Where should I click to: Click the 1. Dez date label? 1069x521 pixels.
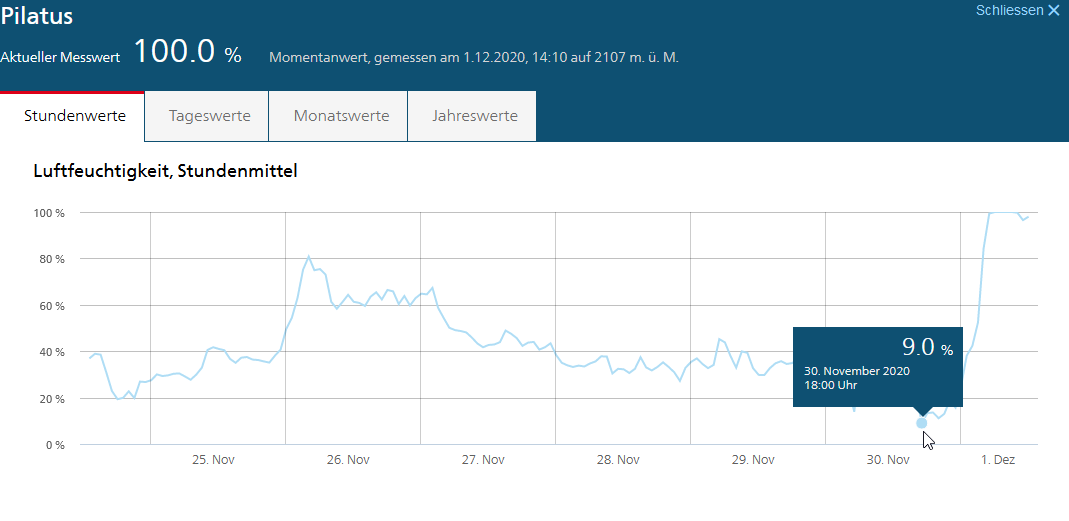coord(997,460)
